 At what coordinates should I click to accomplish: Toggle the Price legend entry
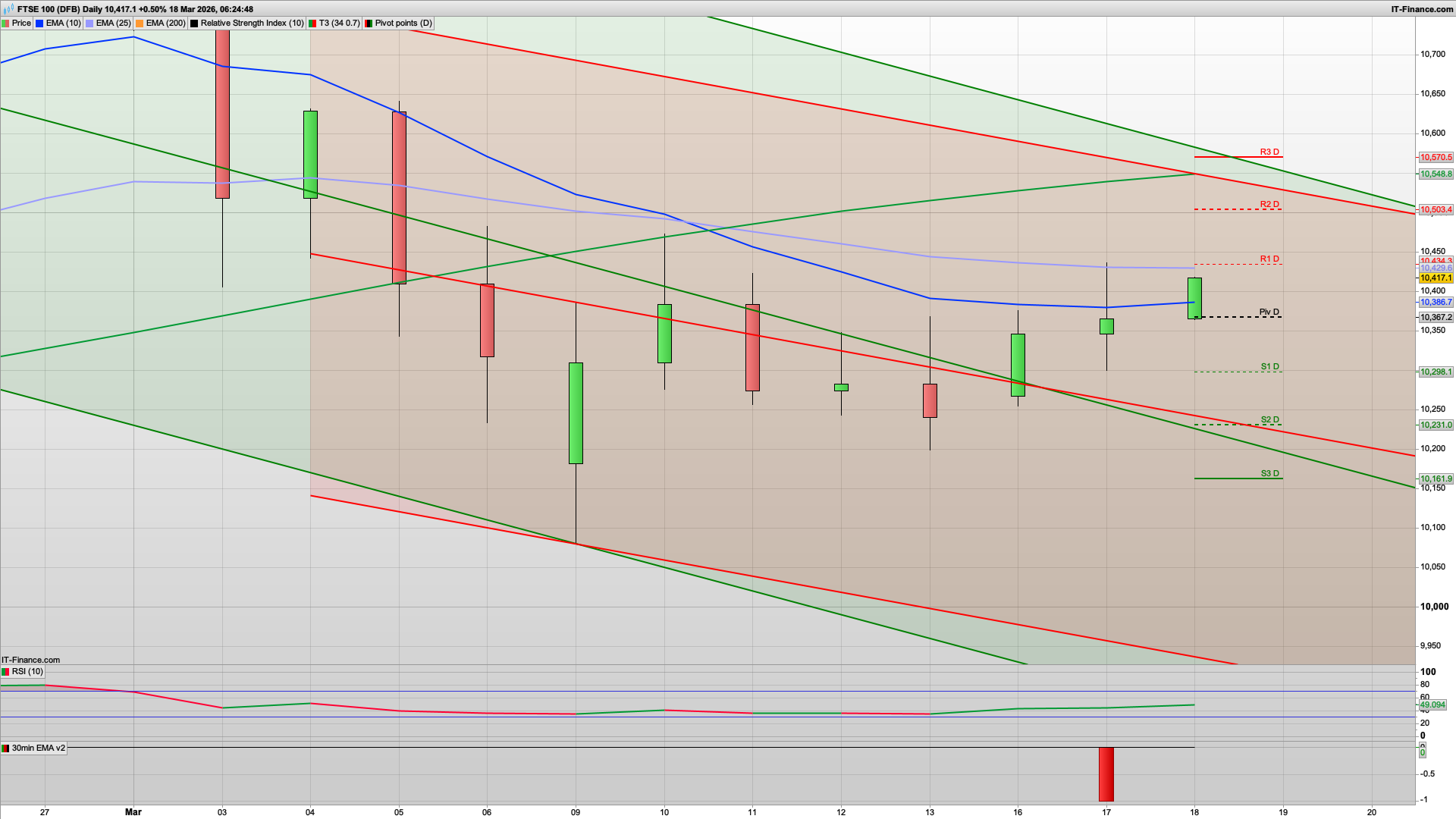tap(20, 23)
